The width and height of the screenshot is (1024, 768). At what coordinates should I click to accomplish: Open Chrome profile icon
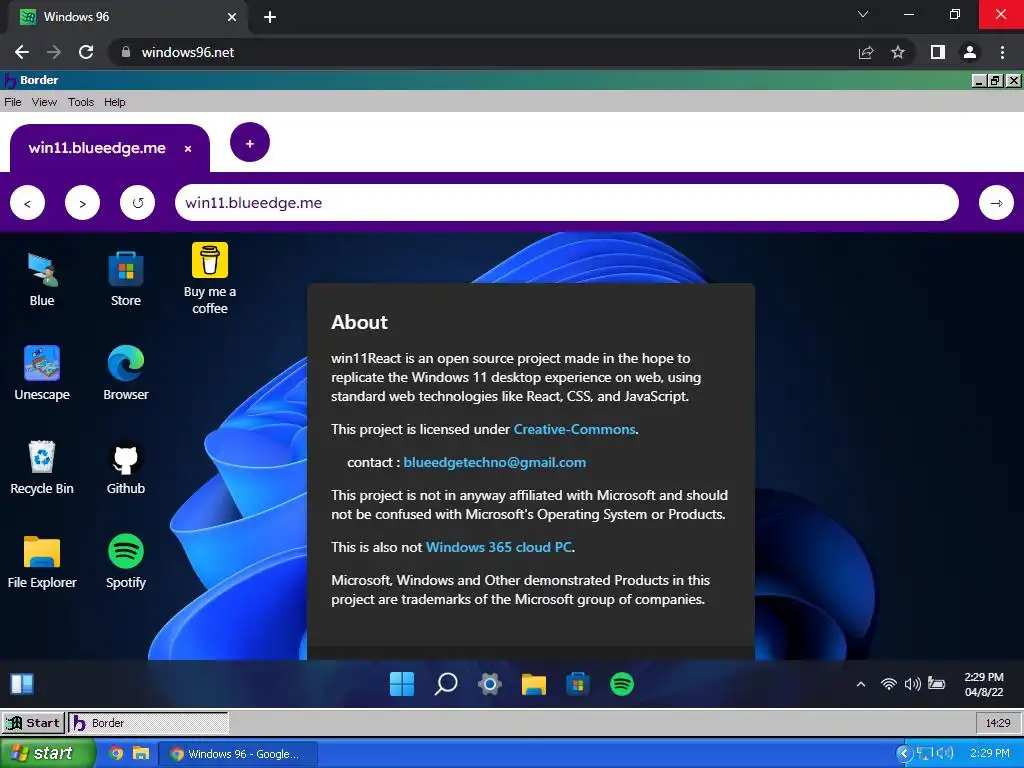click(x=970, y=52)
